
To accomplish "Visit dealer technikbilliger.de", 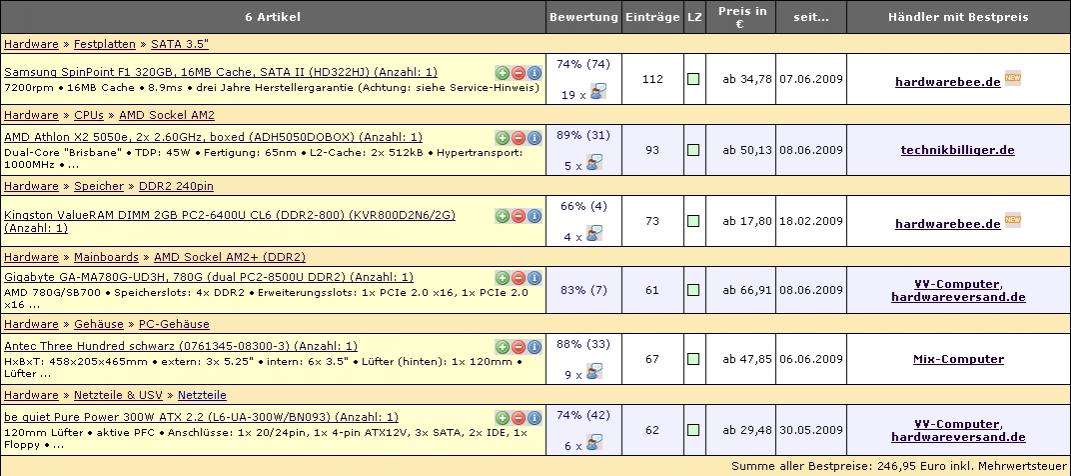I will click(x=958, y=150).
